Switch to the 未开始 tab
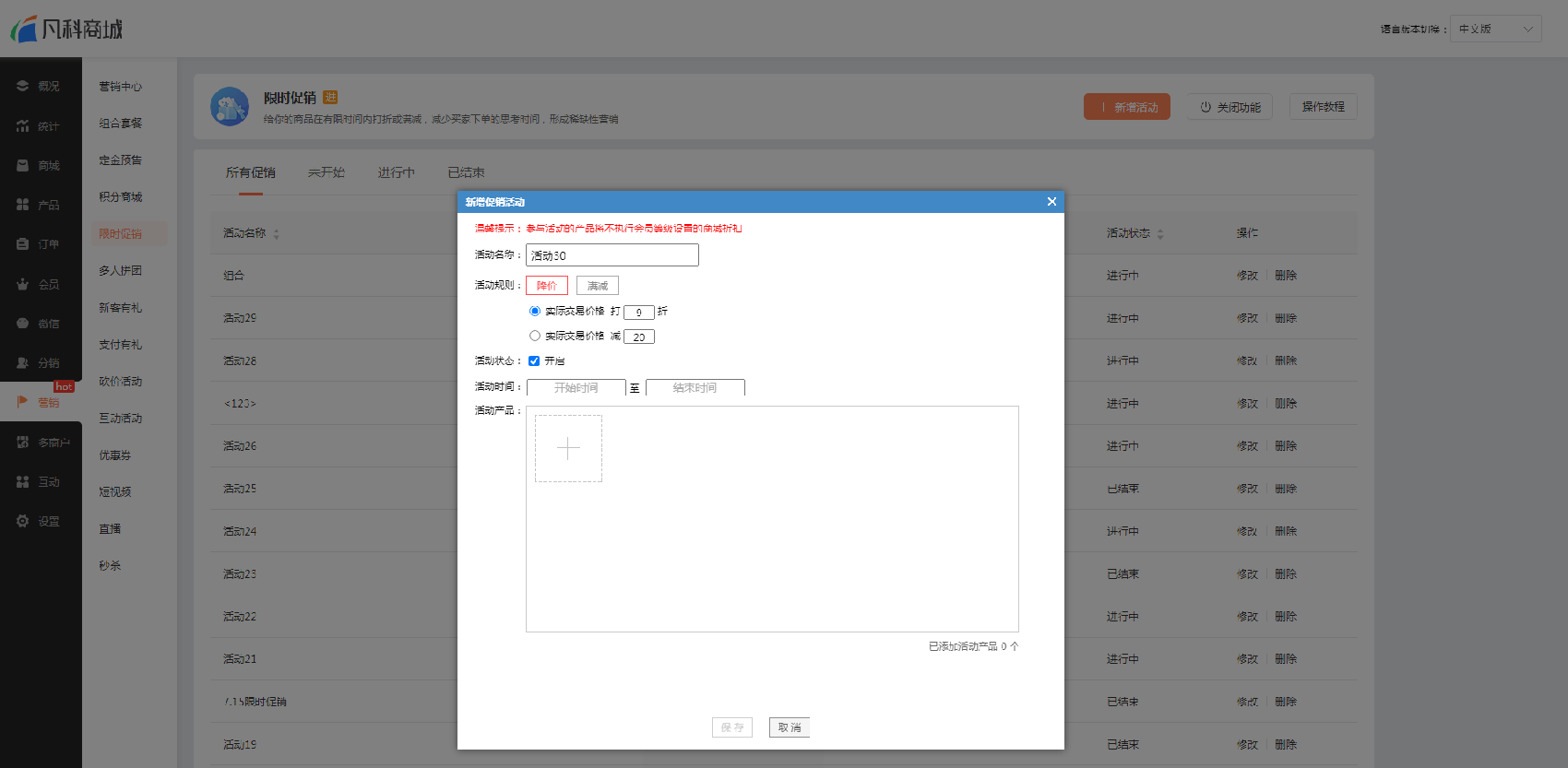Screen dimensions: 1568x768 [326, 172]
